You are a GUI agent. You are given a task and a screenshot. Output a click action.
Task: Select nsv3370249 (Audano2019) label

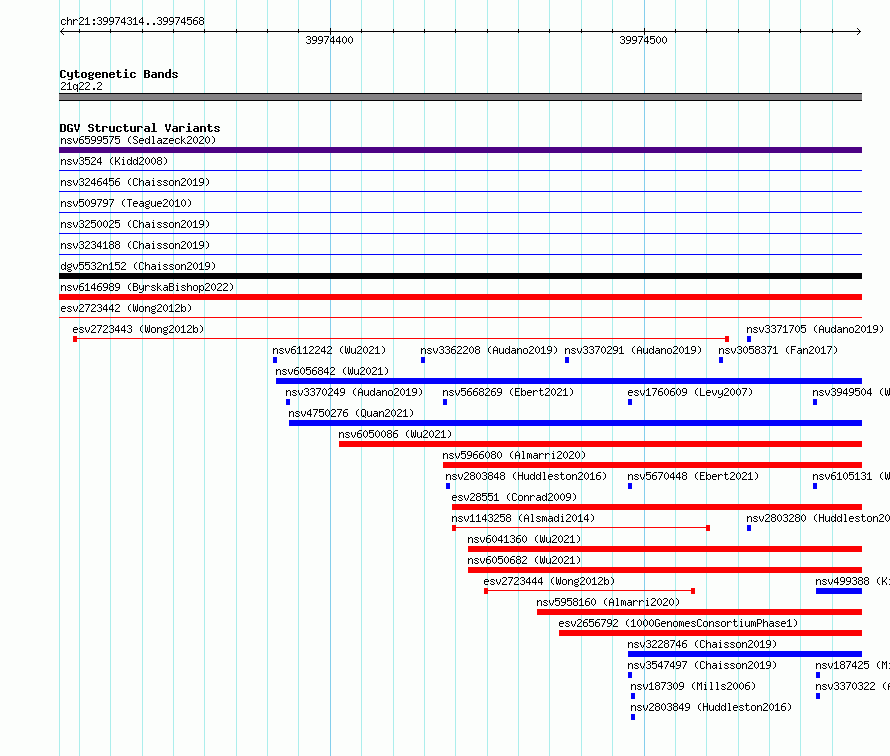point(354,392)
